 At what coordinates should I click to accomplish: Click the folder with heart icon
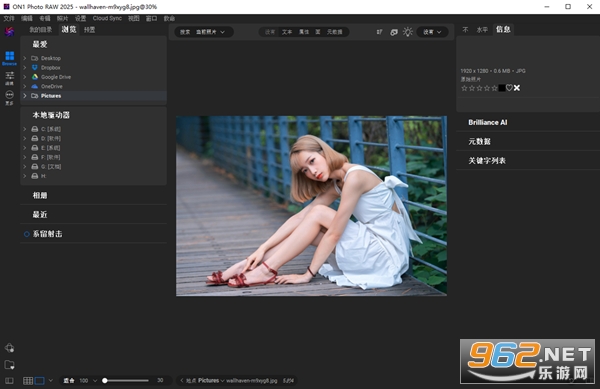(x=10, y=365)
